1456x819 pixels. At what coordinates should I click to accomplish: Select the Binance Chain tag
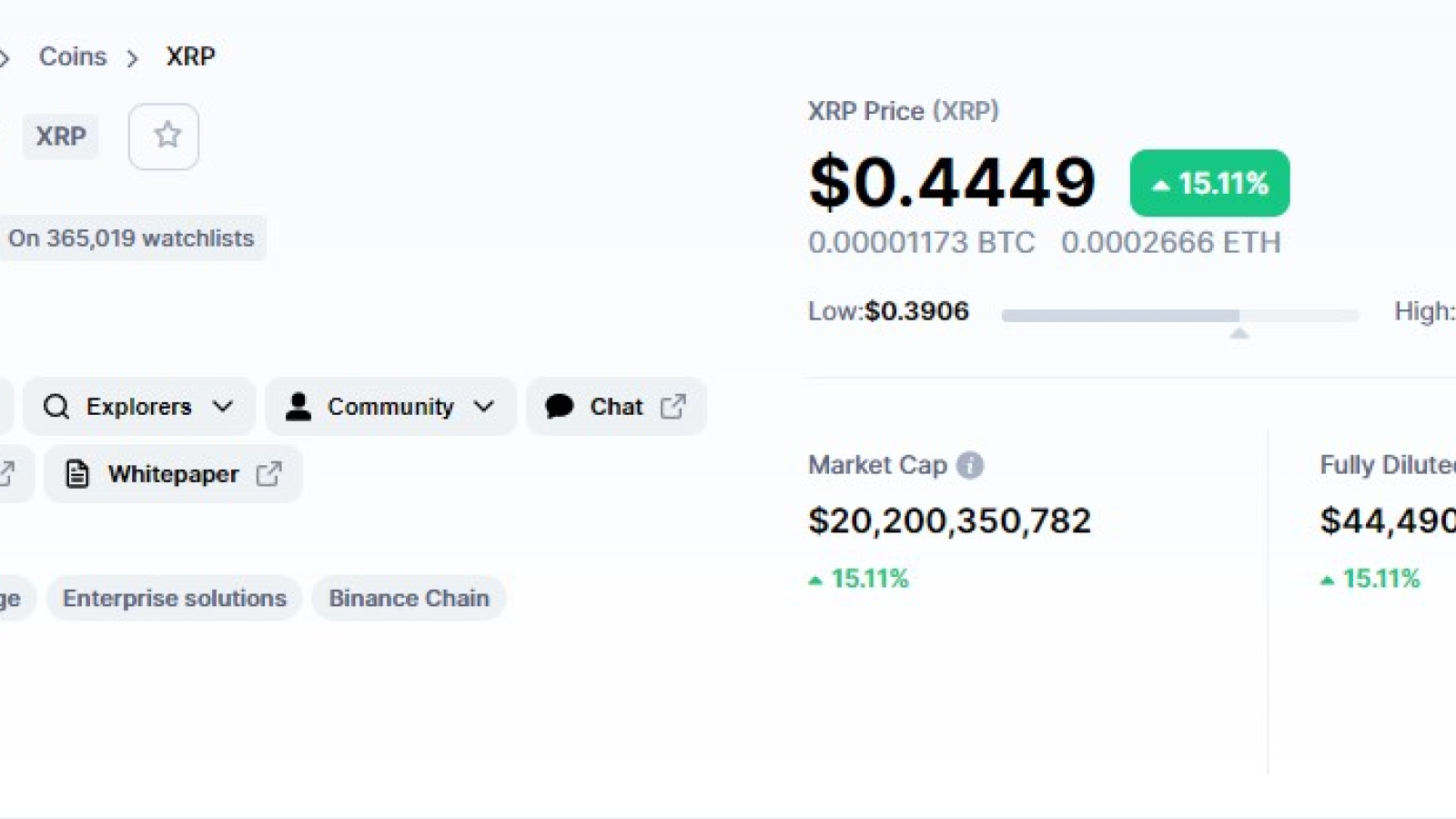pyautogui.click(x=409, y=598)
